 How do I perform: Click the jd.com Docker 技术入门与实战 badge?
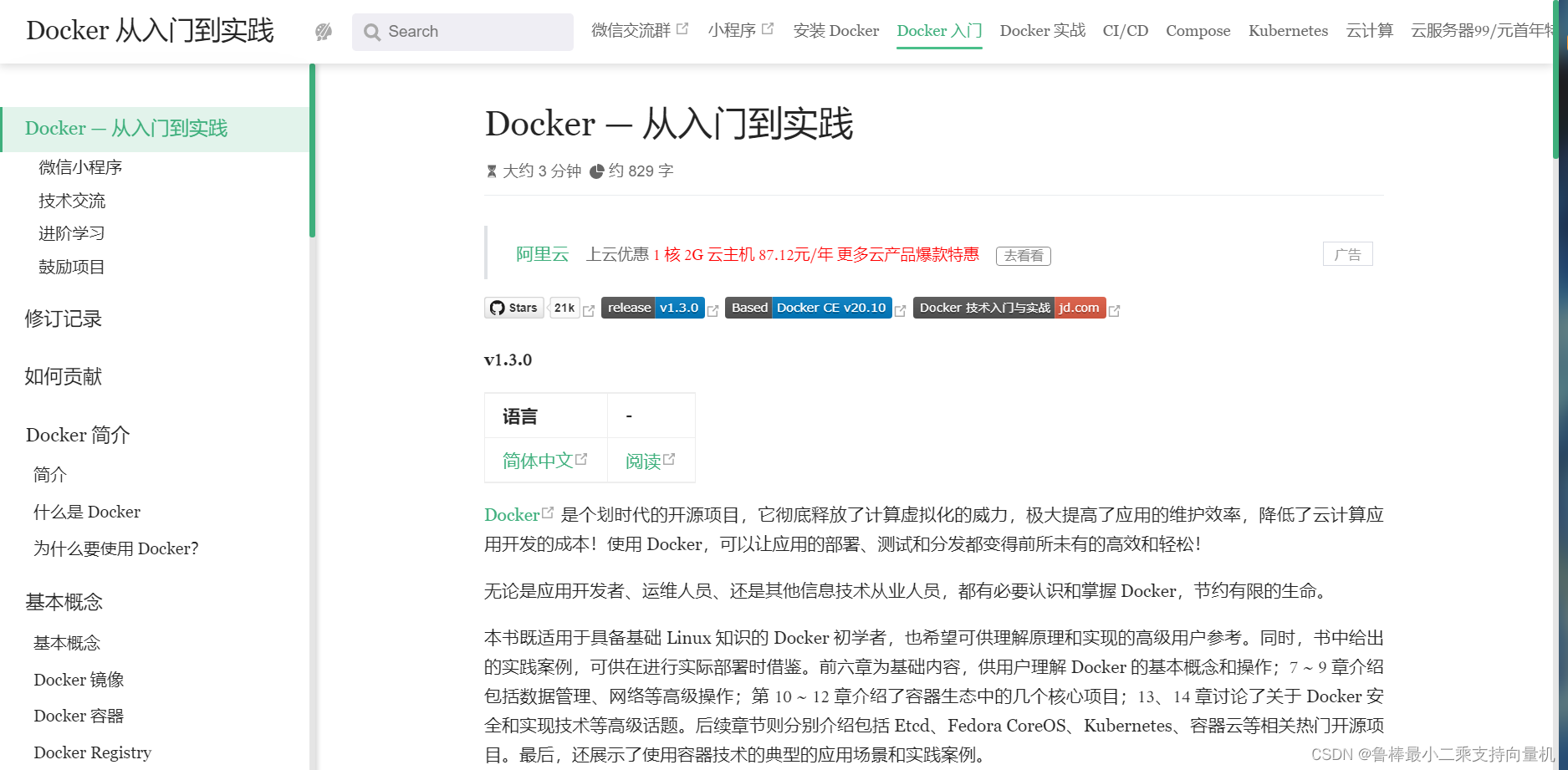(x=1009, y=308)
